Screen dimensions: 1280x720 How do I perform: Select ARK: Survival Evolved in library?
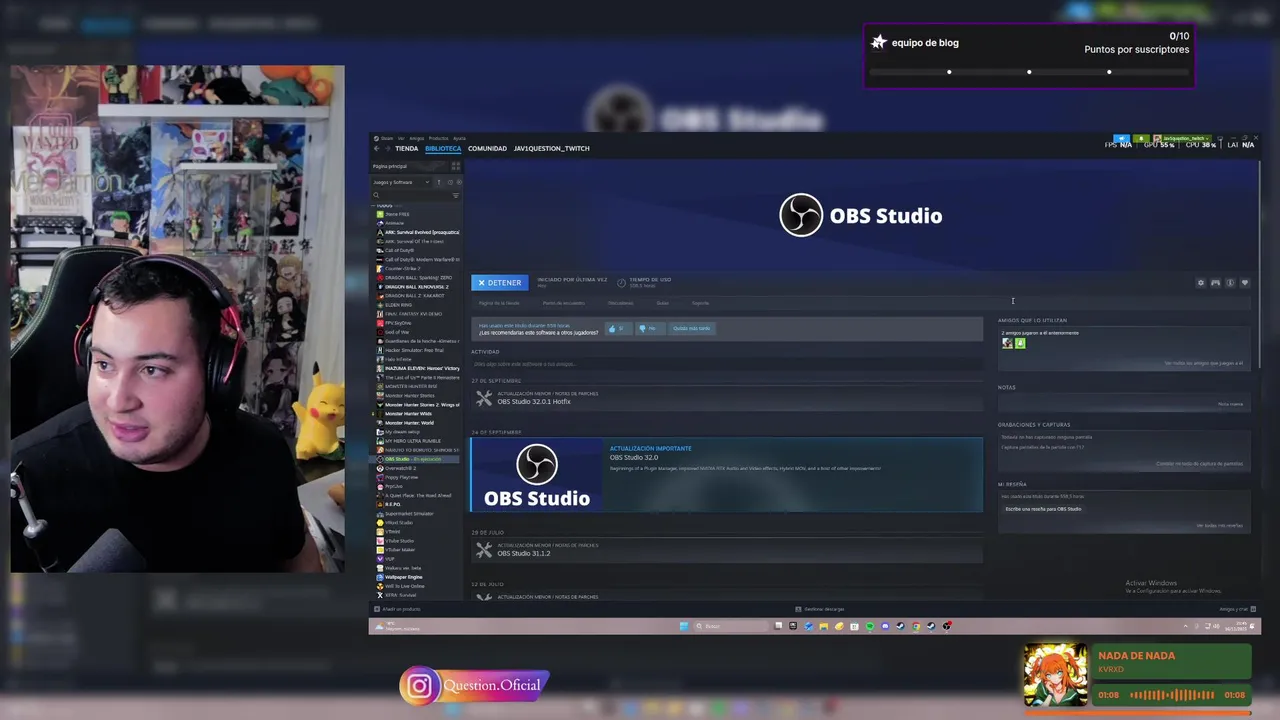(x=417, y=232)
